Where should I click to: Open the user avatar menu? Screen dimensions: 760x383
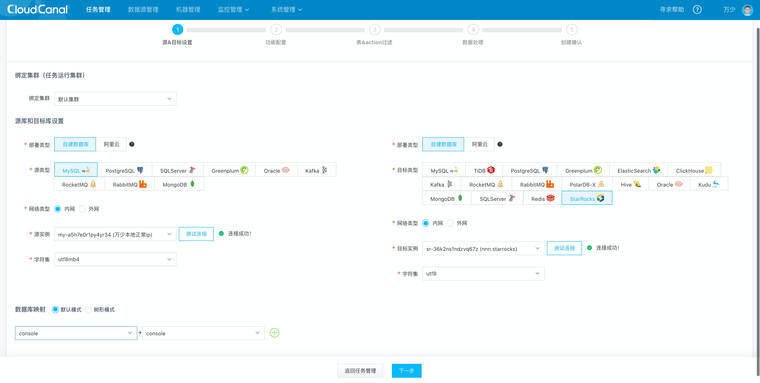point(748,10)
